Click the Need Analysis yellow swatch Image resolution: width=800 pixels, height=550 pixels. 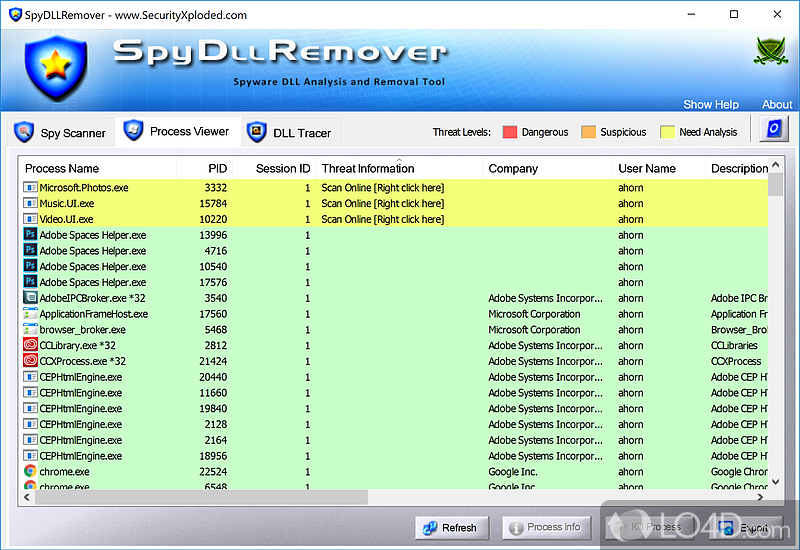[667, 132]
